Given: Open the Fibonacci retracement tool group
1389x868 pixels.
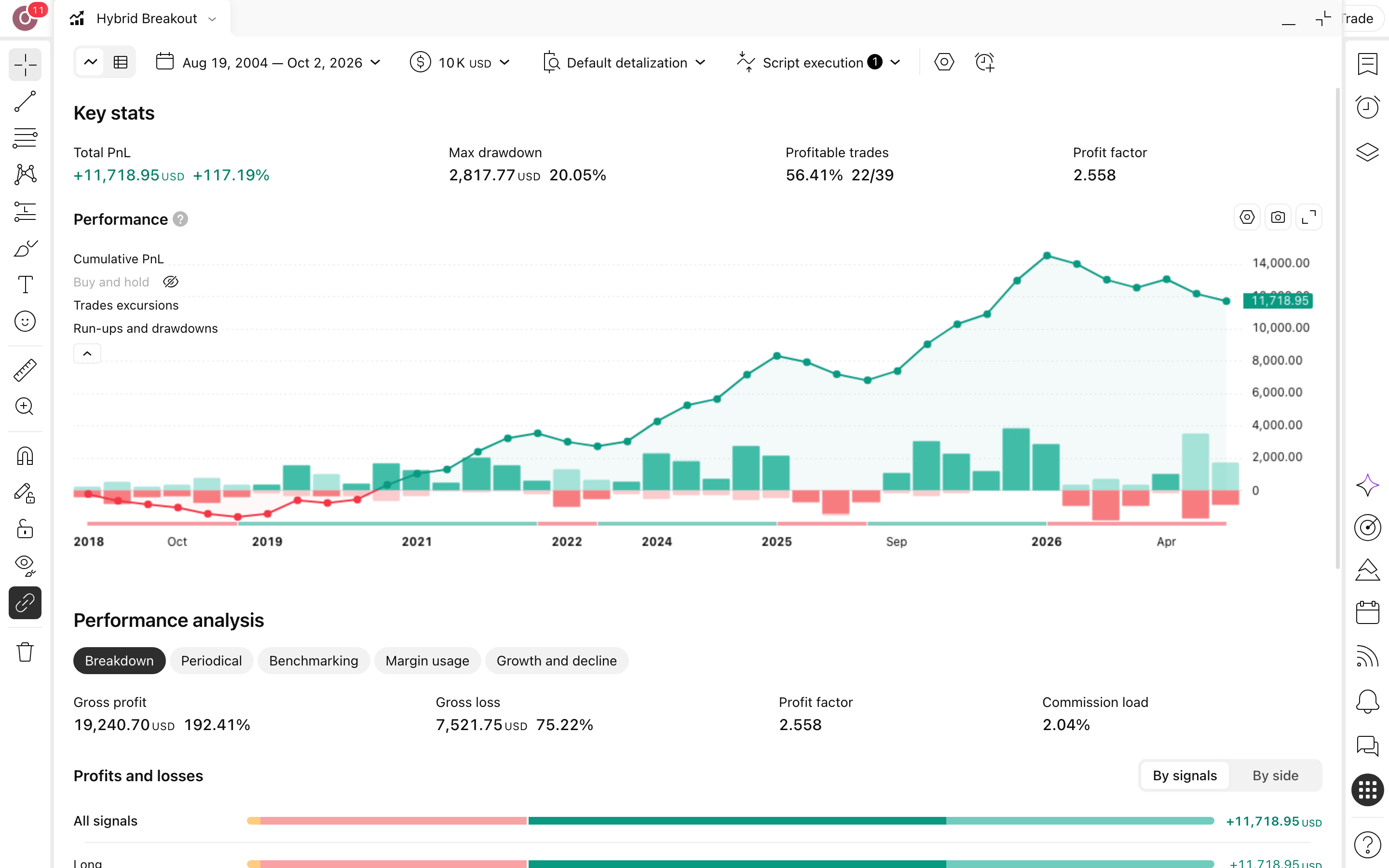Looking at the screenshot, I should pyautogui.click(x=25, y=138).
